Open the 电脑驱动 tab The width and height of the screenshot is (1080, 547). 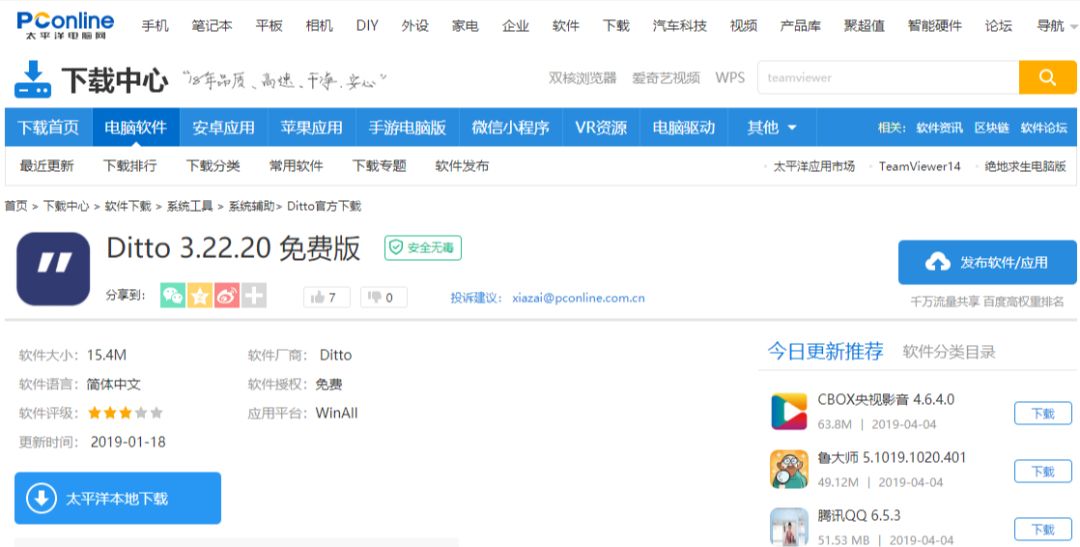point(684,127)
